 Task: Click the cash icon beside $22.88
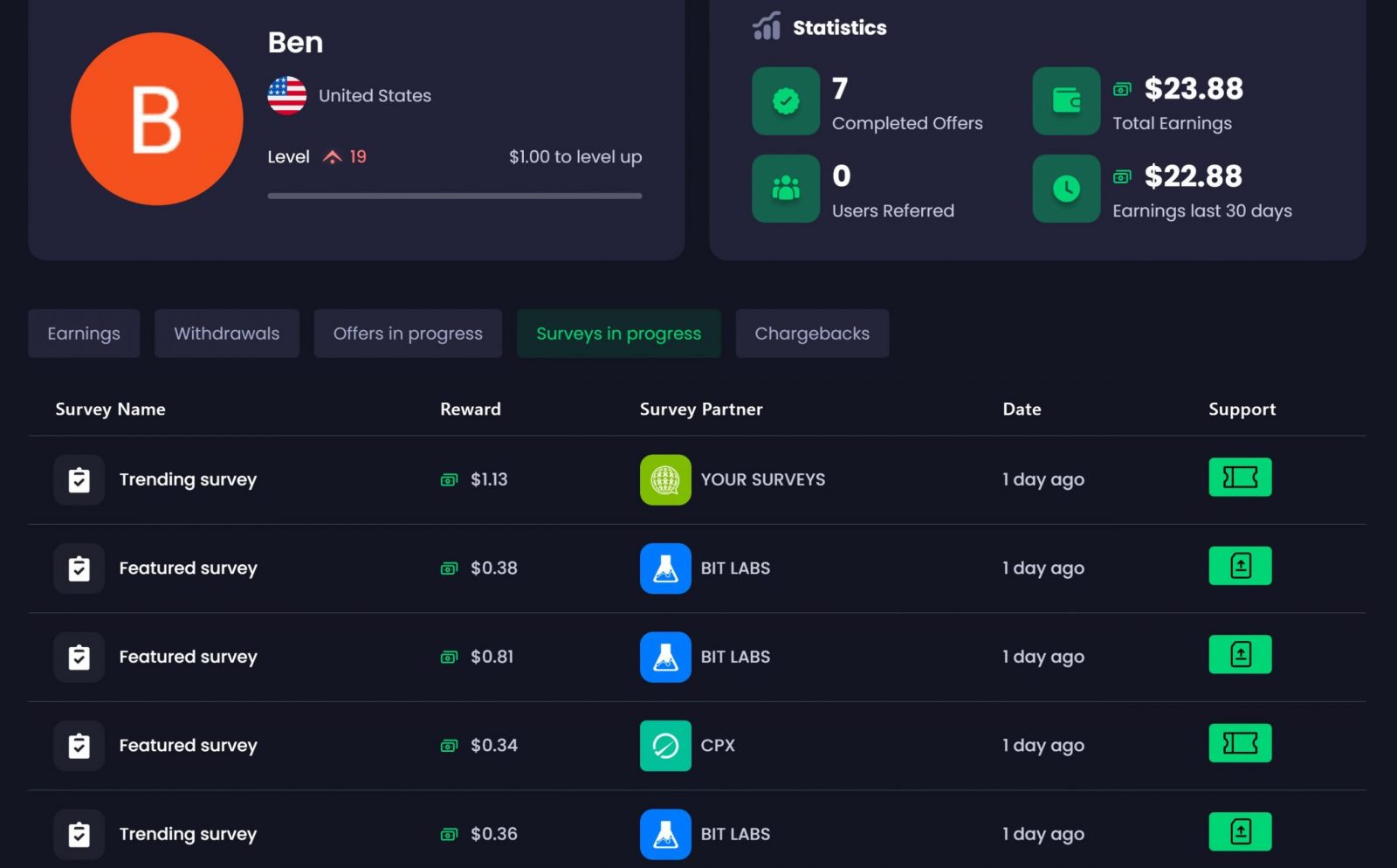pyautogui.click(x=1122, y=176)
